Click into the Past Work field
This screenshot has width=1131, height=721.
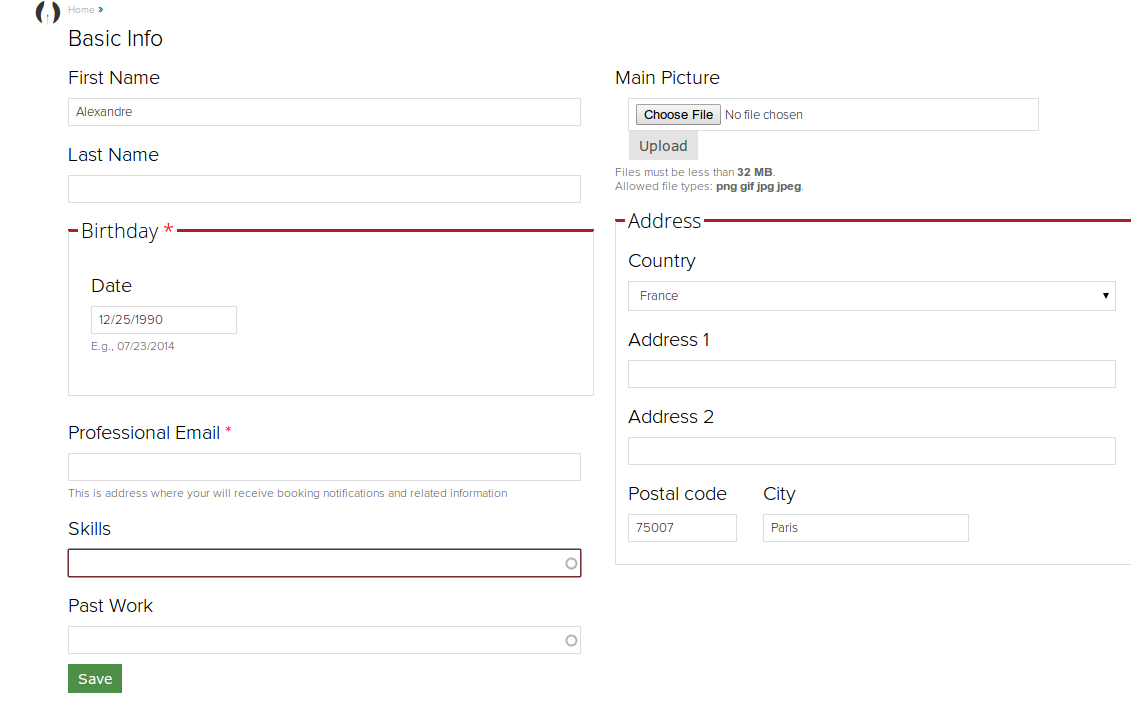324,640
